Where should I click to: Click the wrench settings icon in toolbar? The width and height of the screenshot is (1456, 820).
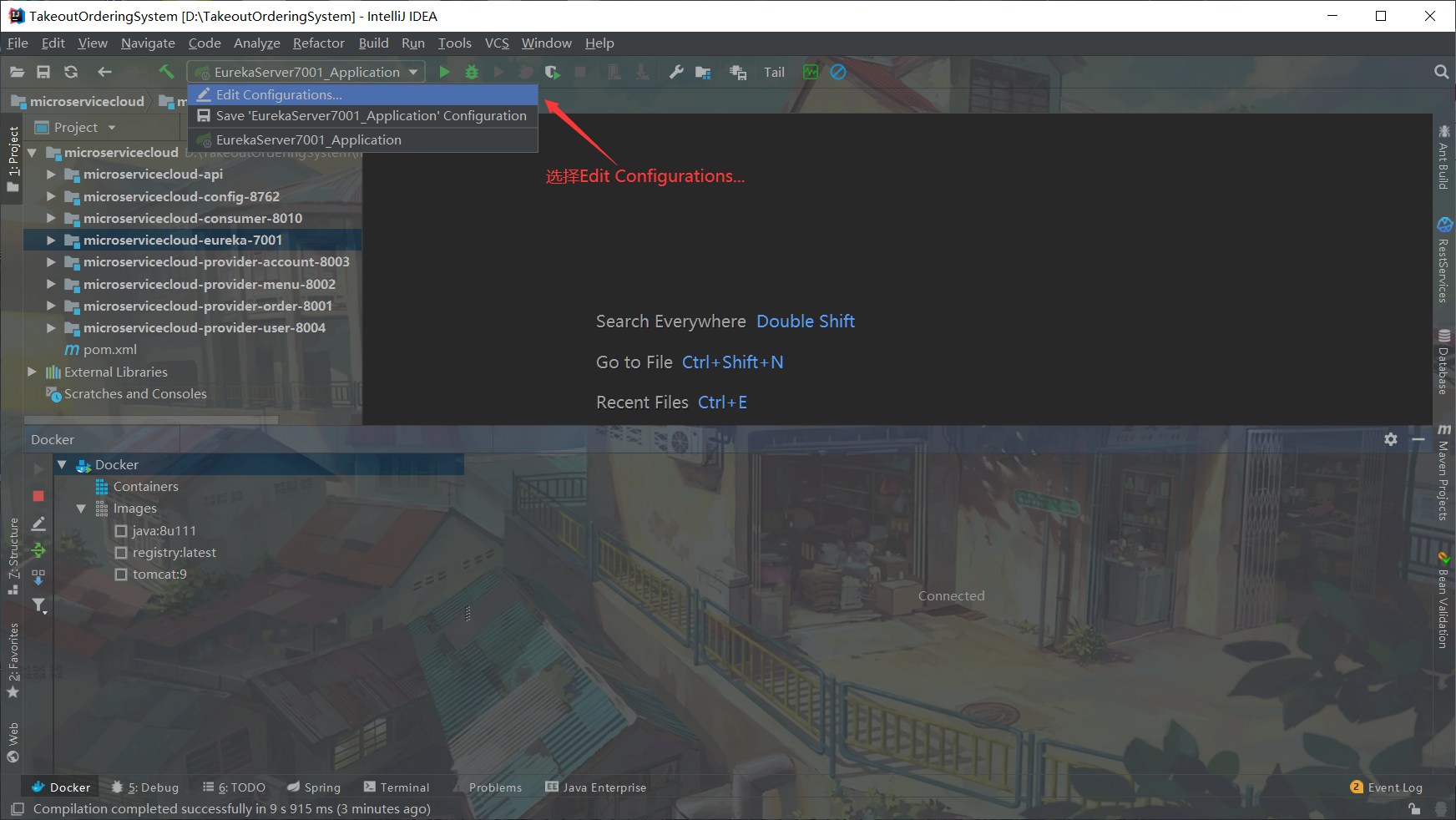point(676,72)
